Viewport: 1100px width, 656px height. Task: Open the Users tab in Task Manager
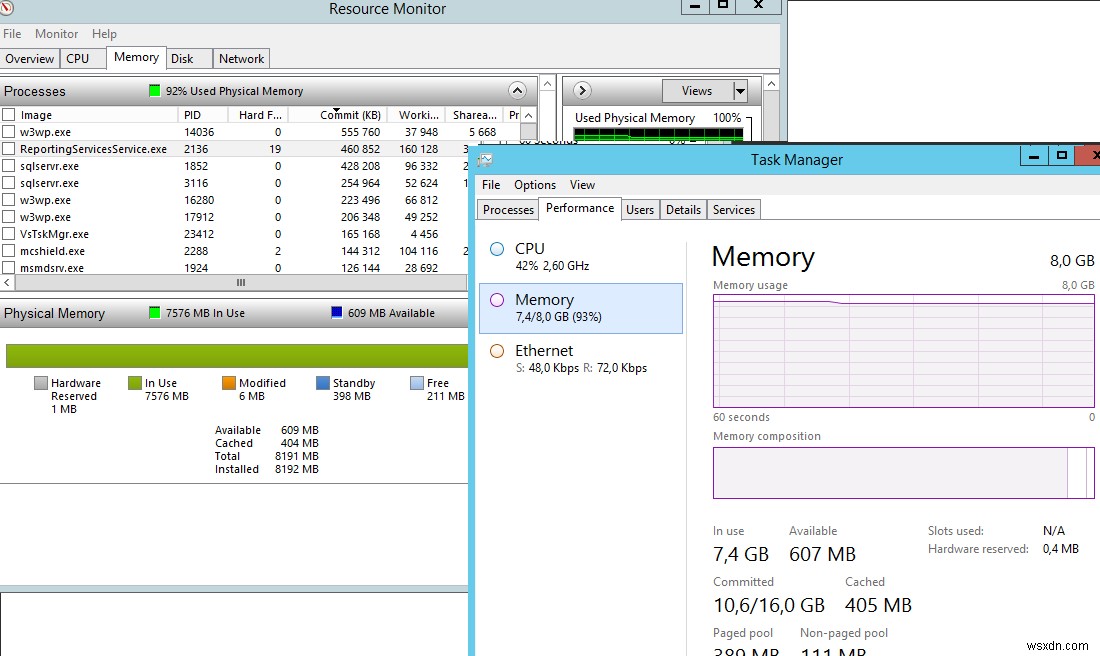pos(640,209)
